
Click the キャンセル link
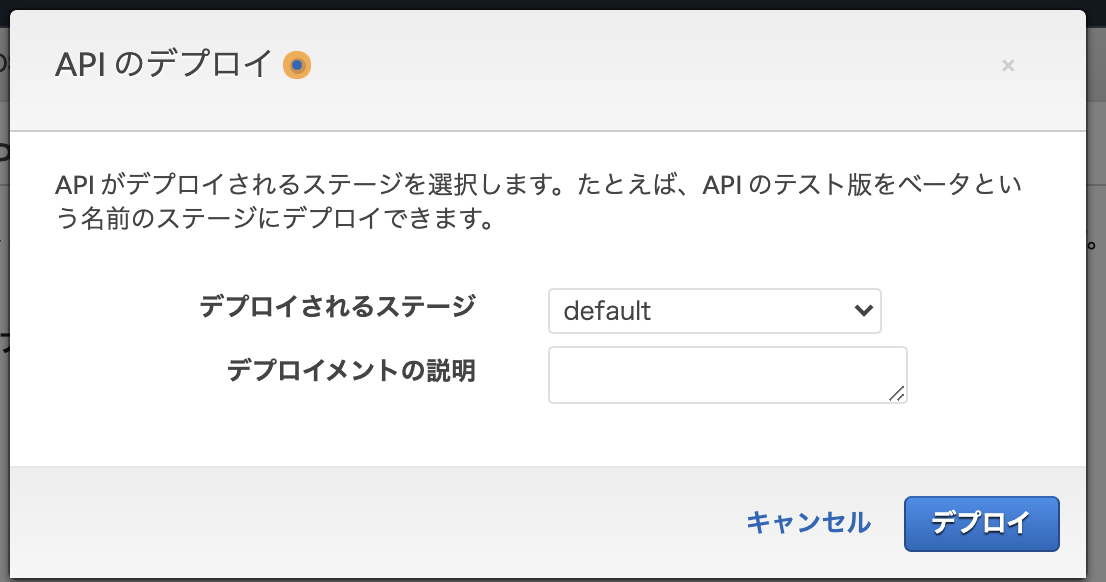click(808, 523)
